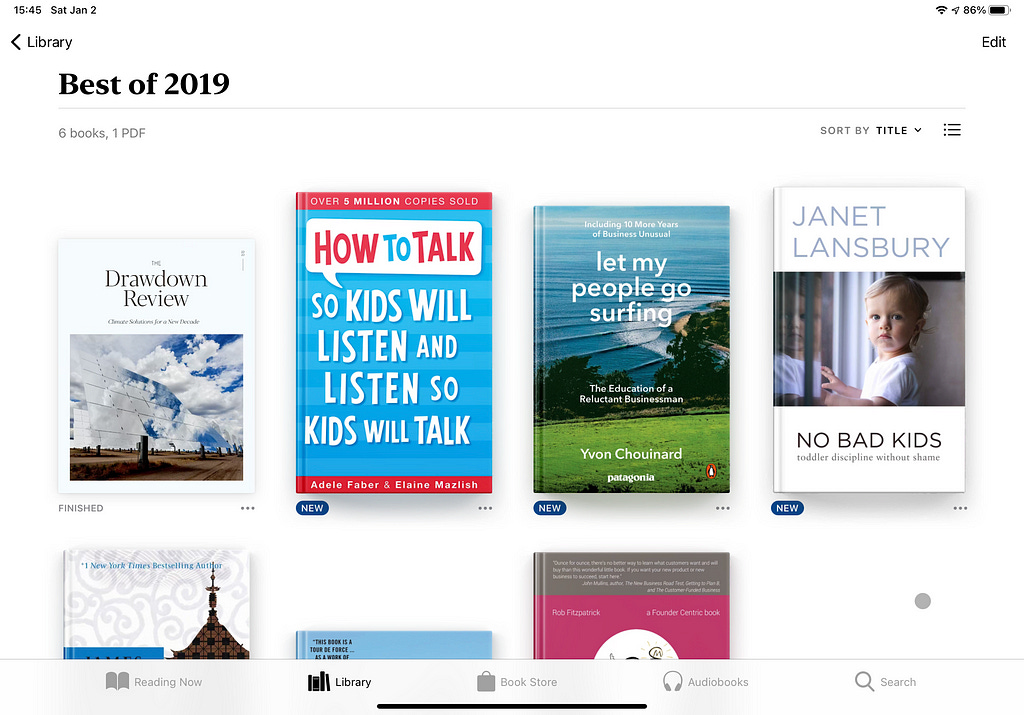The width and height of the screenshot is (1024, 715).
Task: Open The Drawdown Review book cover
Action: (157, 366)
